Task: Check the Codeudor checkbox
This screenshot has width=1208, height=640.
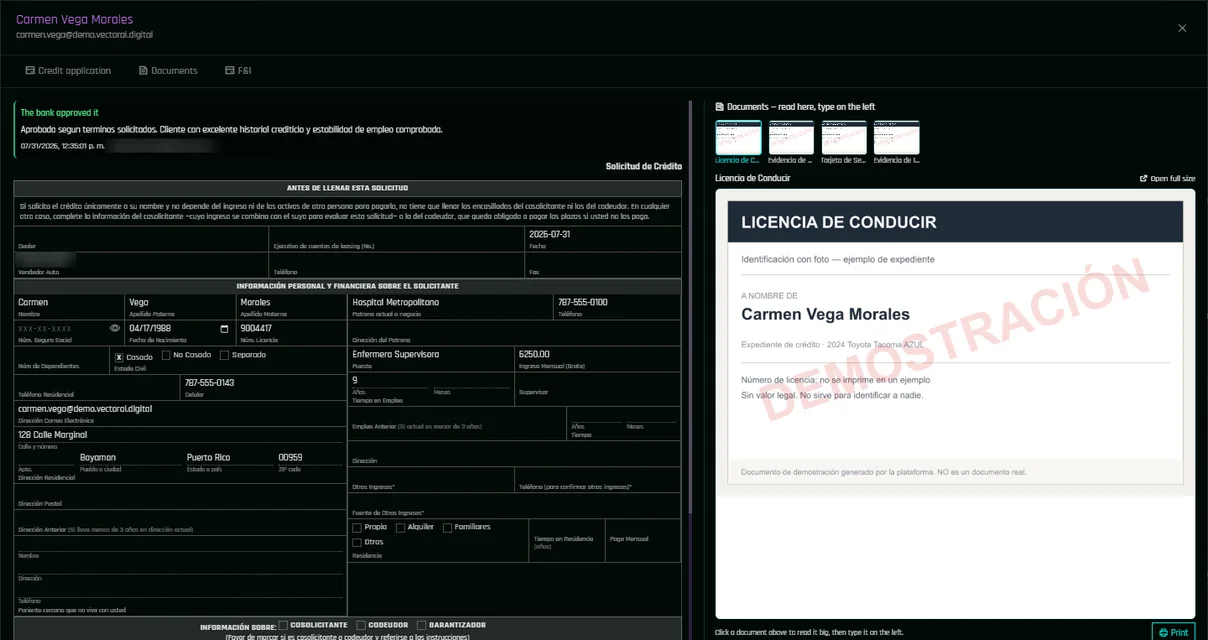Action: tap(361, 625)
